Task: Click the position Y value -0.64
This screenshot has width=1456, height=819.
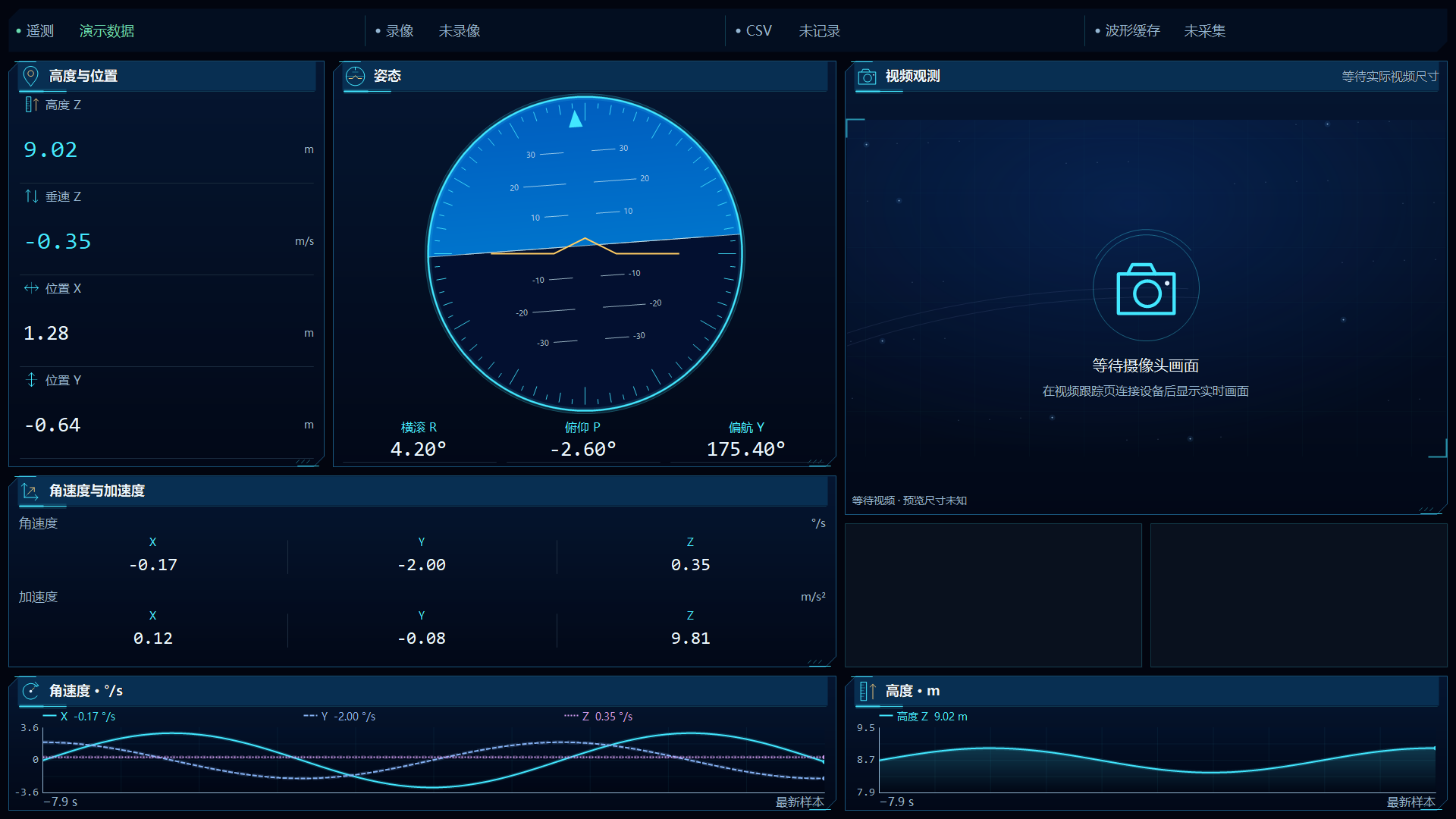Action: tap(52, 425)
